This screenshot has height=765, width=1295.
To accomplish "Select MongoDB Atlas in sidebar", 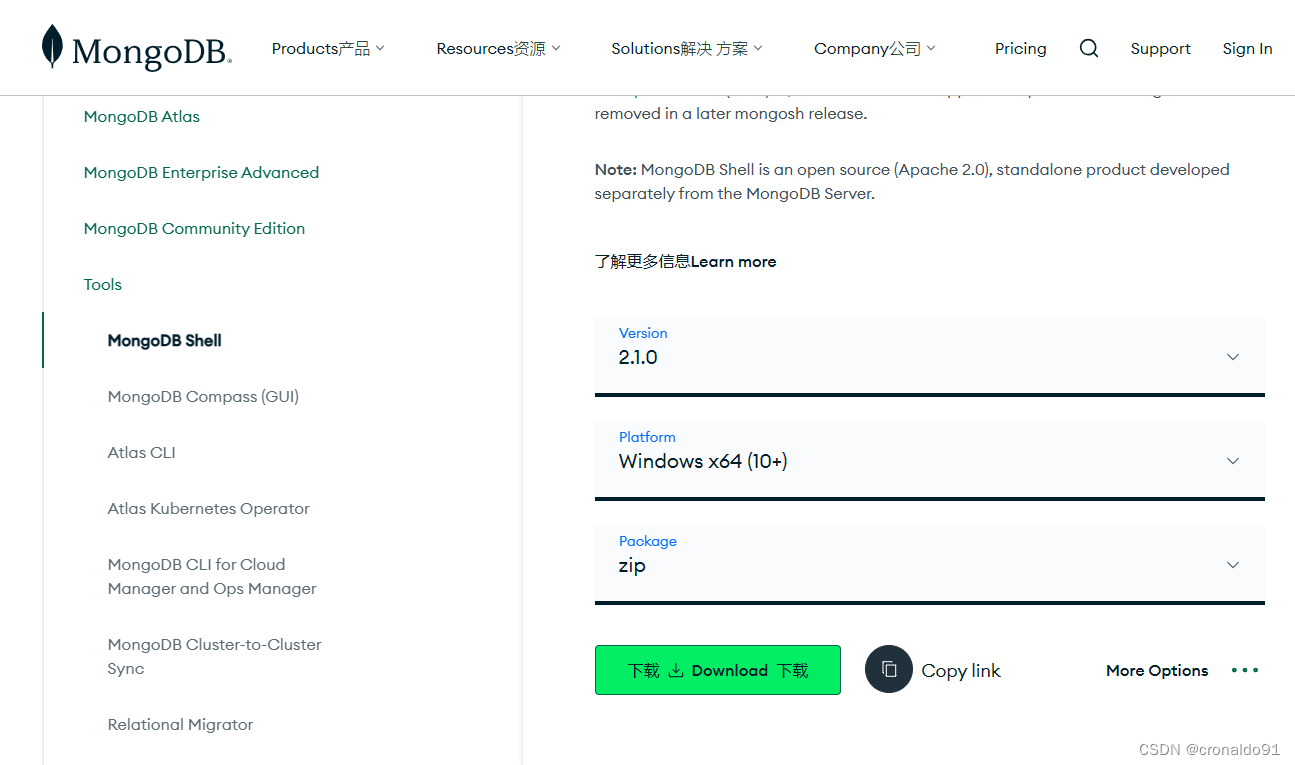I will (142, 116).
